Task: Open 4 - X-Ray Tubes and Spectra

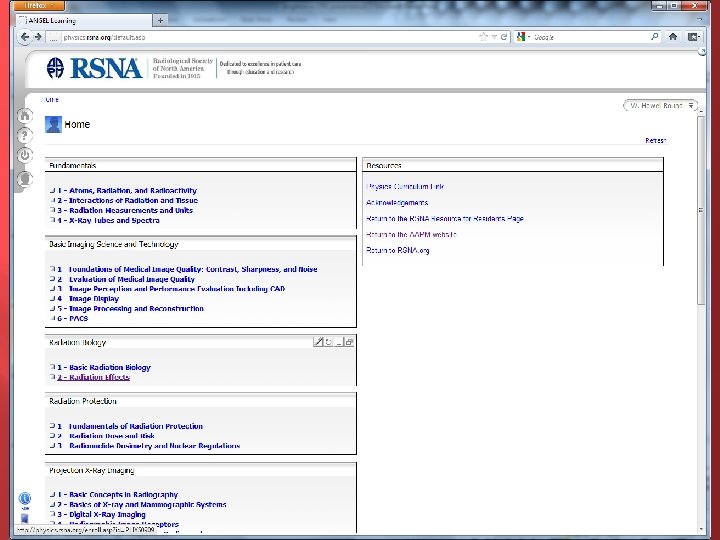Action: pos(108,220)
